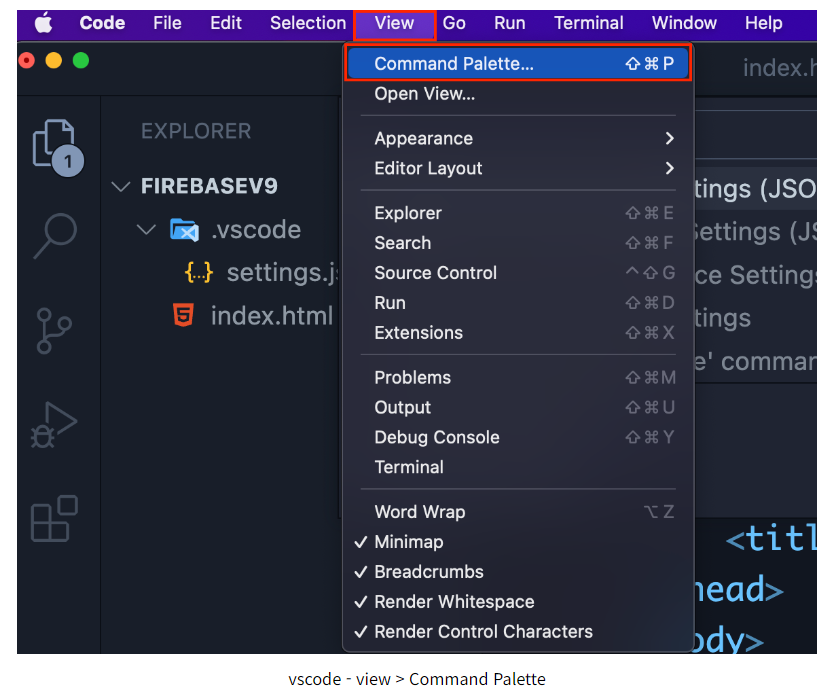This screenshot has height=691, width=836.
Task: Click the green maximize window button
Action: [x=81, y=61]
